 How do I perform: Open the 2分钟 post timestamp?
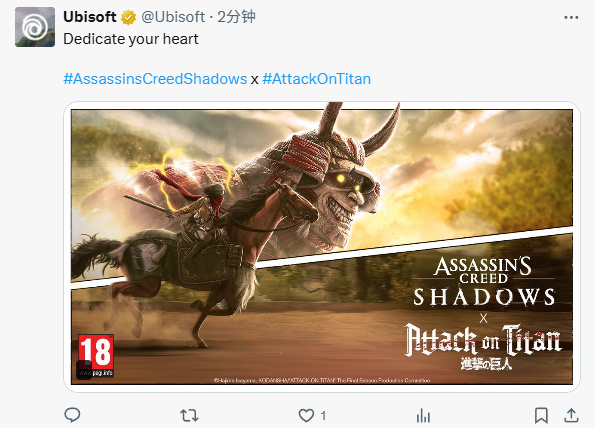click(x=236, y=17)
